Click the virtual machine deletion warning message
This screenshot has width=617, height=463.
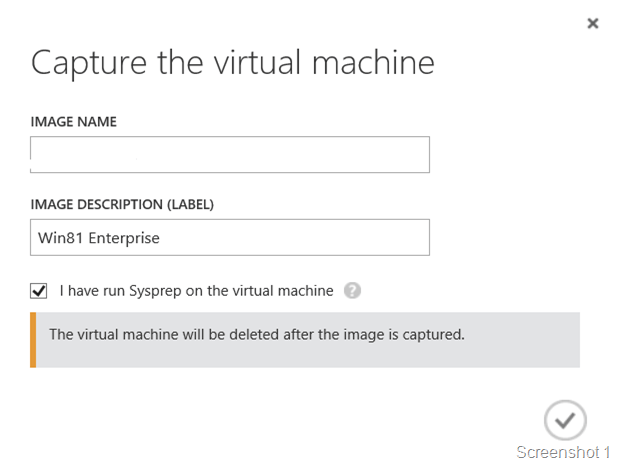pos(257,334)
